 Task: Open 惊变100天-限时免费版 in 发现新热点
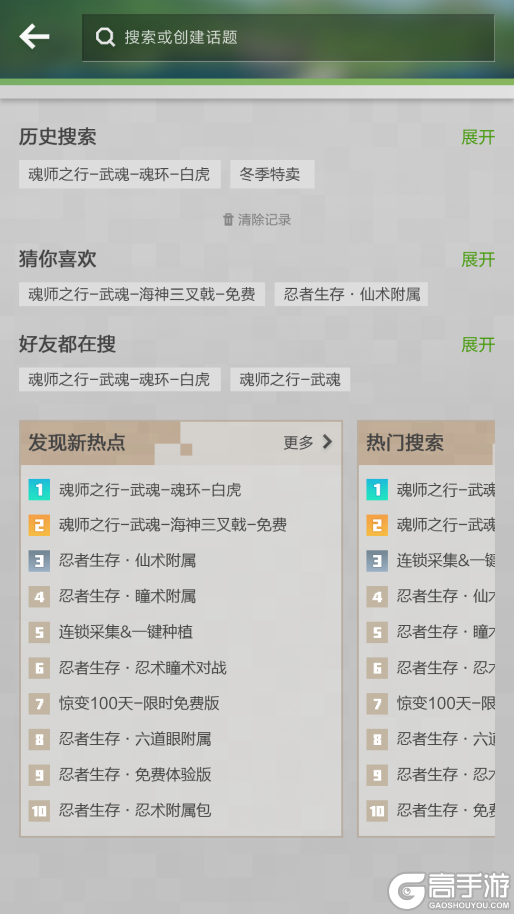pyautogui.click(x=139, y=703)
